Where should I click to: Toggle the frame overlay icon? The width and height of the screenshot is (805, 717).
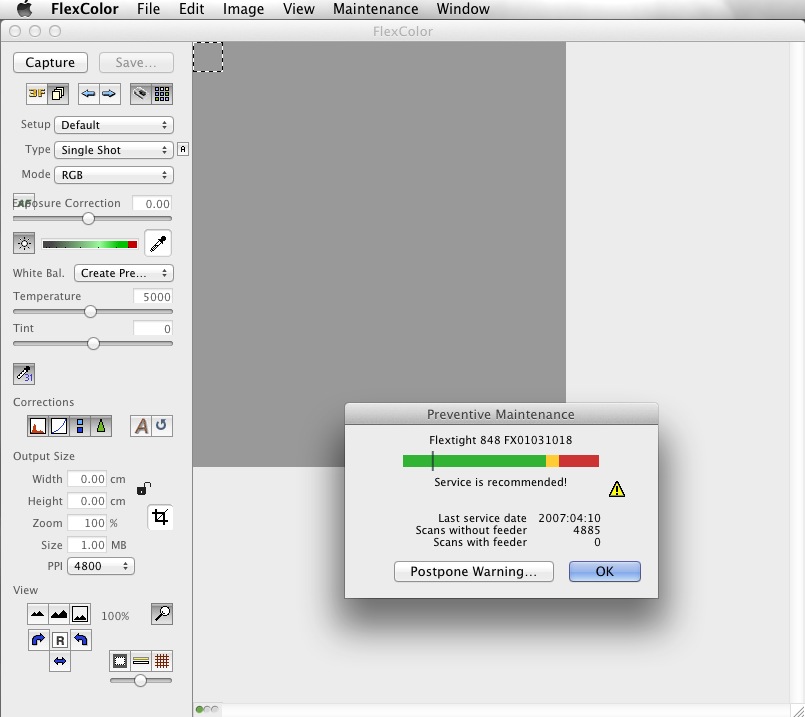coord(120,661)
